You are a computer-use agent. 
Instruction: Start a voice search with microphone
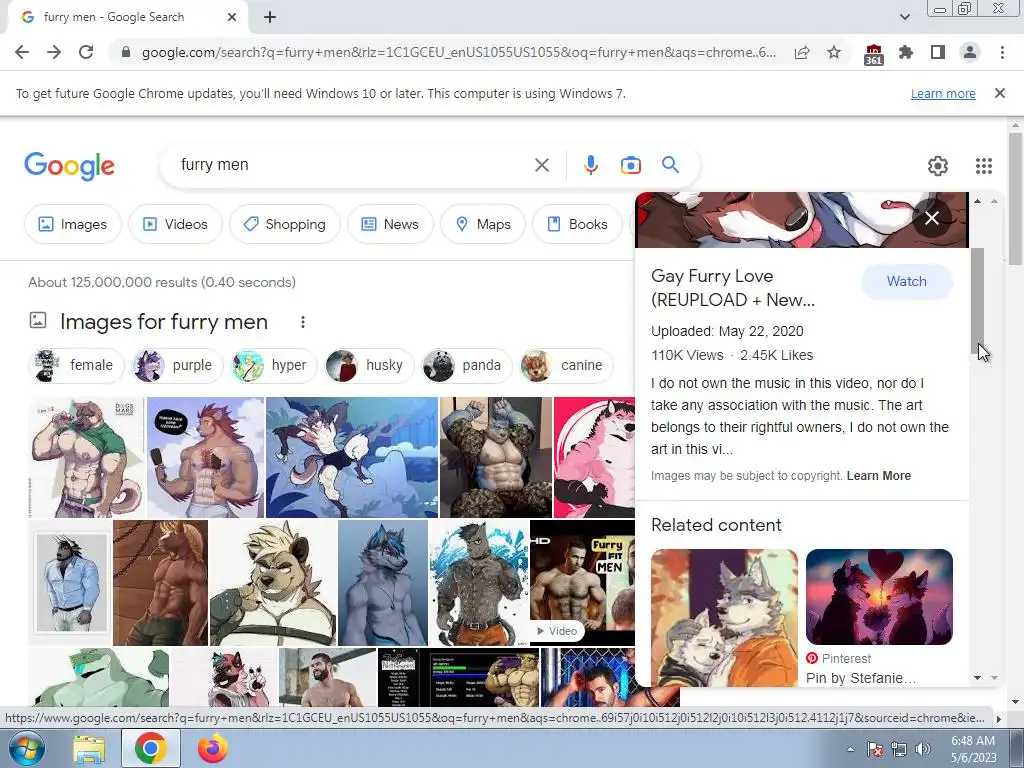point(591,165)
